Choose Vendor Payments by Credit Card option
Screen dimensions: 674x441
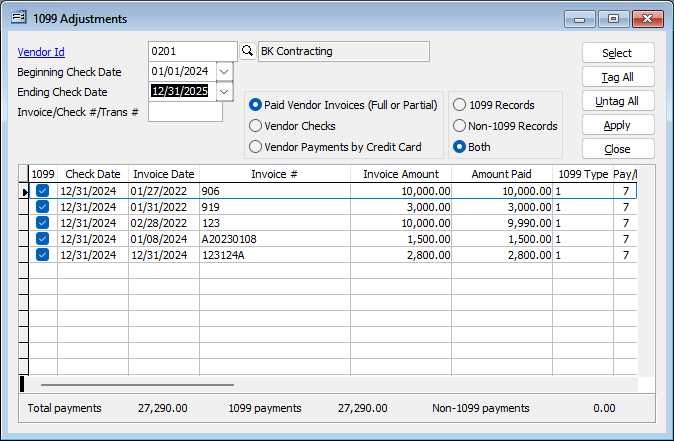[256, 147]
